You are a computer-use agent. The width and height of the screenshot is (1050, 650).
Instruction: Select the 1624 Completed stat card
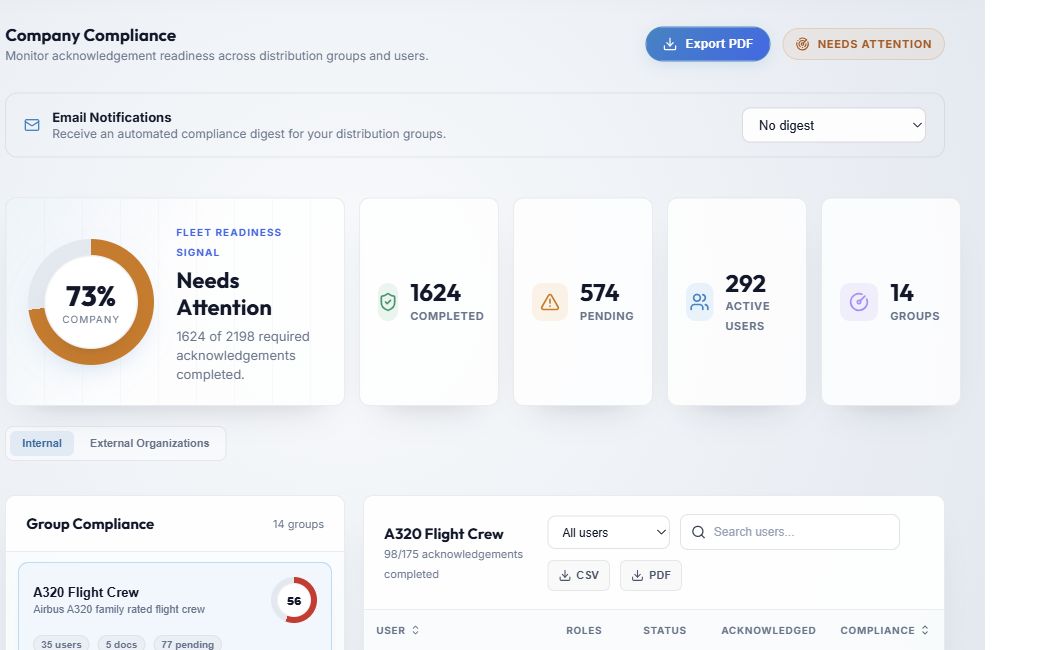point(429,301)
